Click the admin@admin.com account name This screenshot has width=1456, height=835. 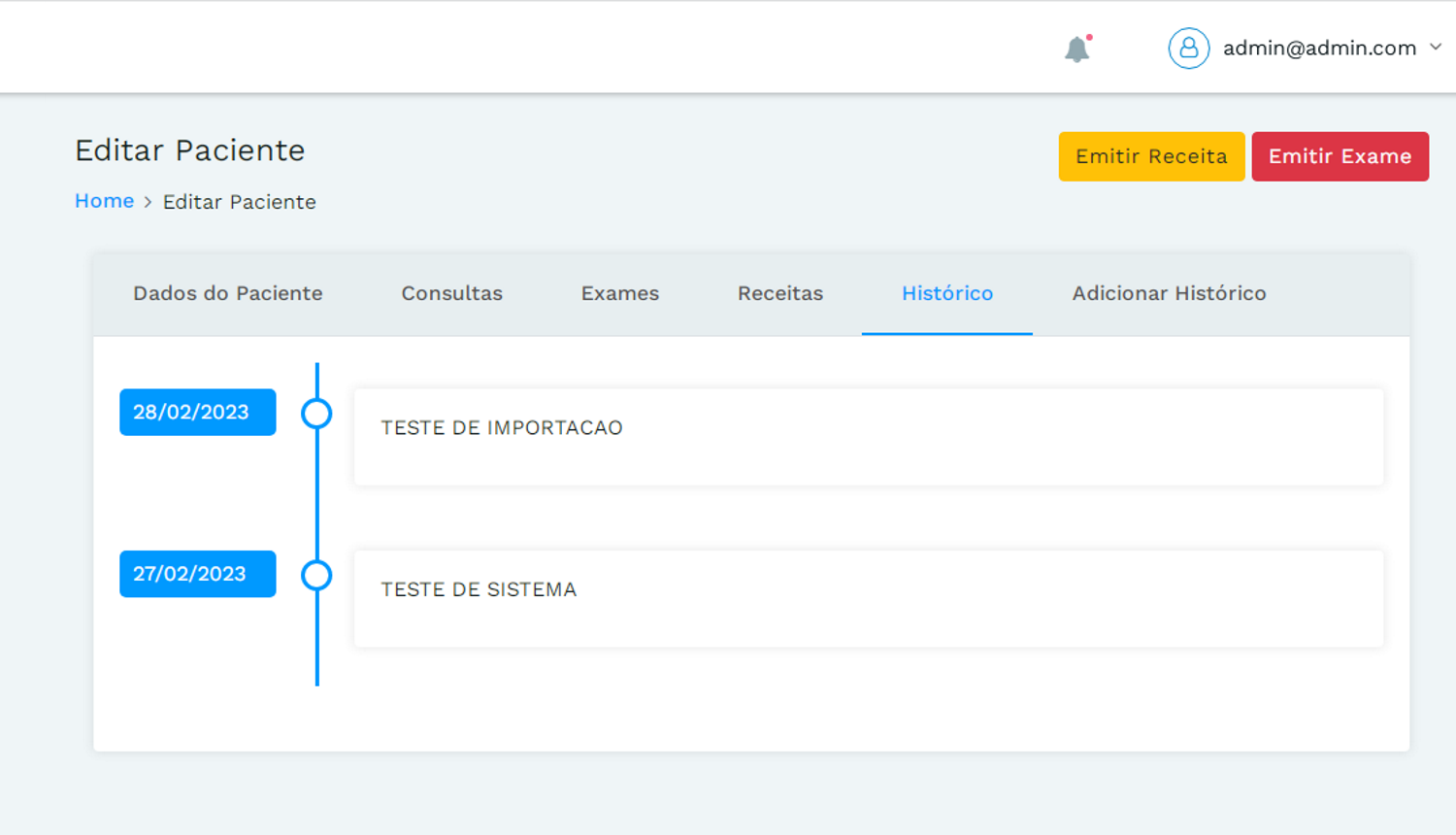tap(1319, 48)
